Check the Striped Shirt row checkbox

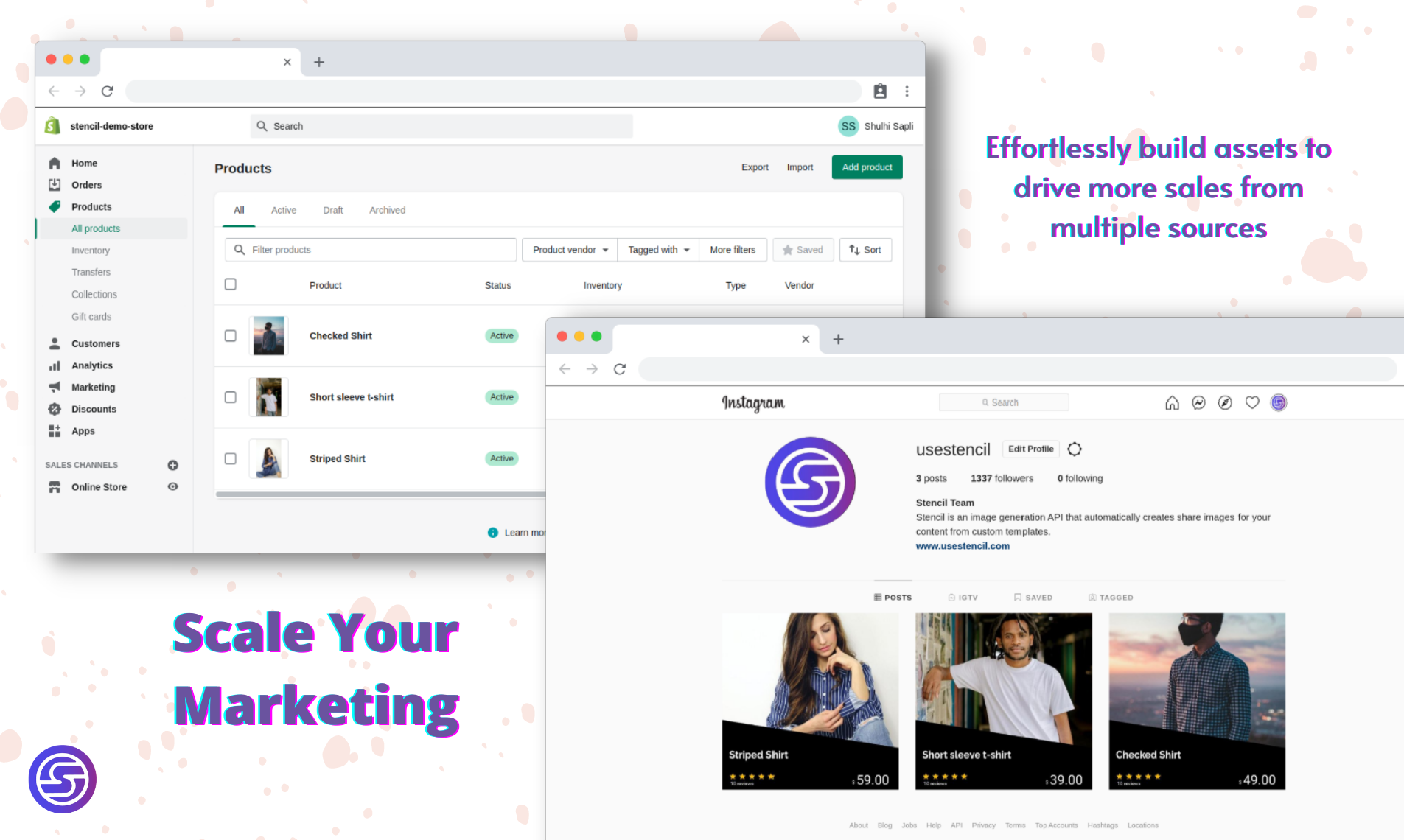(x=231, y=458)
